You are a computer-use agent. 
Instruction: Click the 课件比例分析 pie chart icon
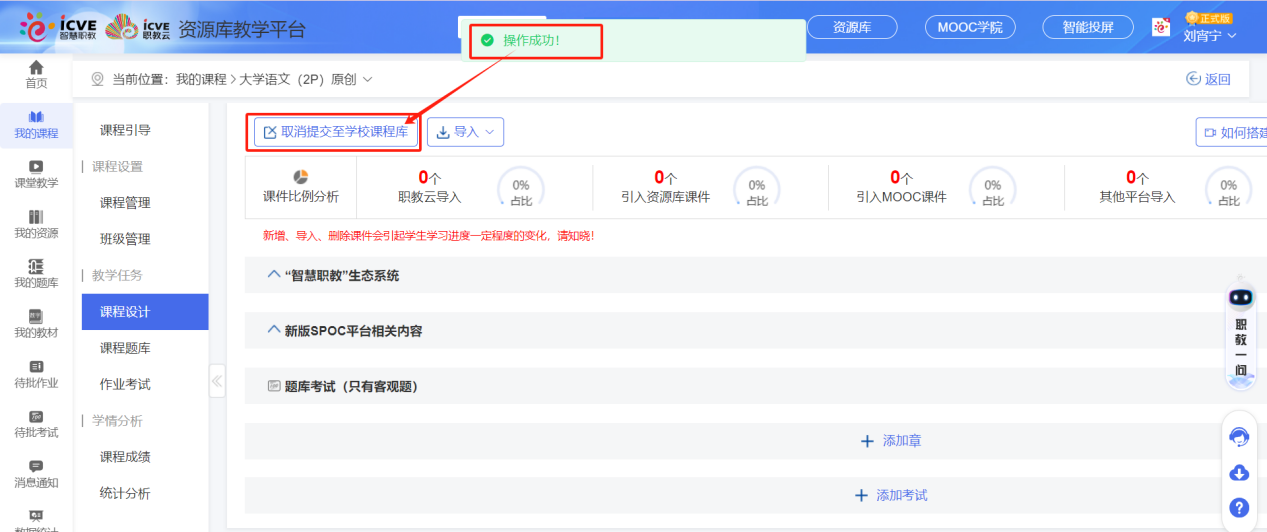pyautogui.click(x=300, y=177)
